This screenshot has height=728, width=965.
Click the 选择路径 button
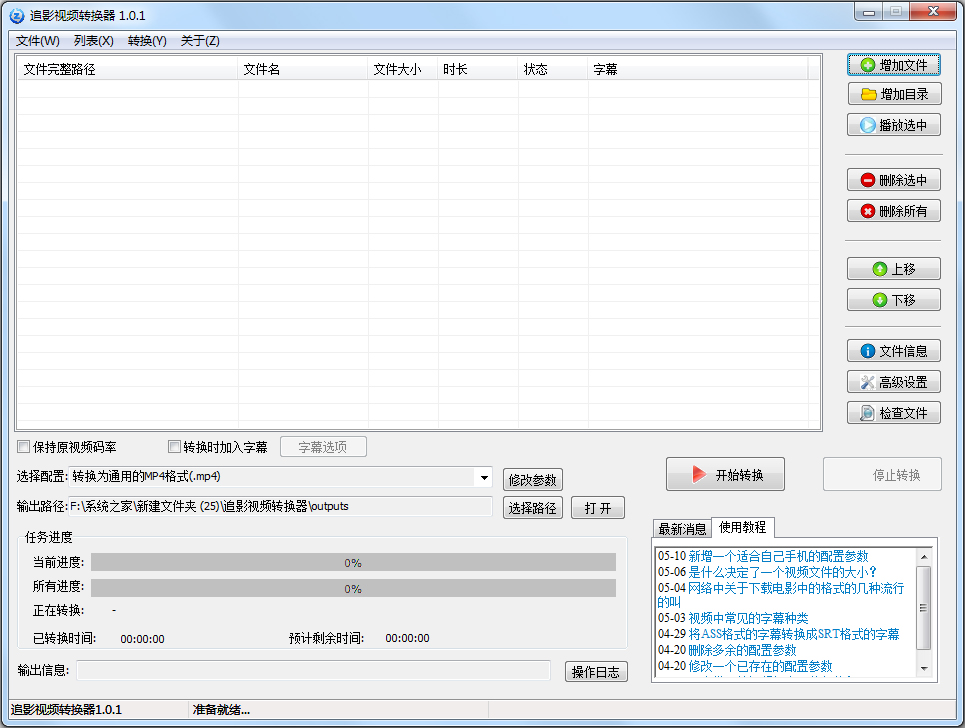[533, 508]
